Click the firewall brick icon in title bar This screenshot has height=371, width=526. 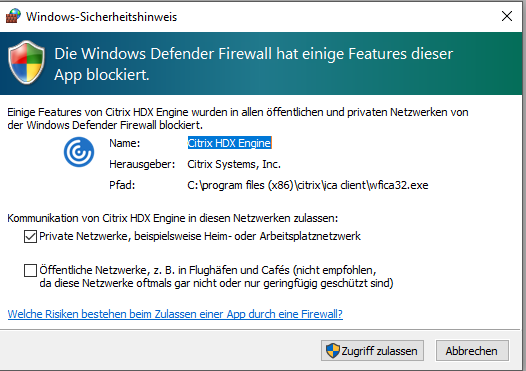(13, 16)
